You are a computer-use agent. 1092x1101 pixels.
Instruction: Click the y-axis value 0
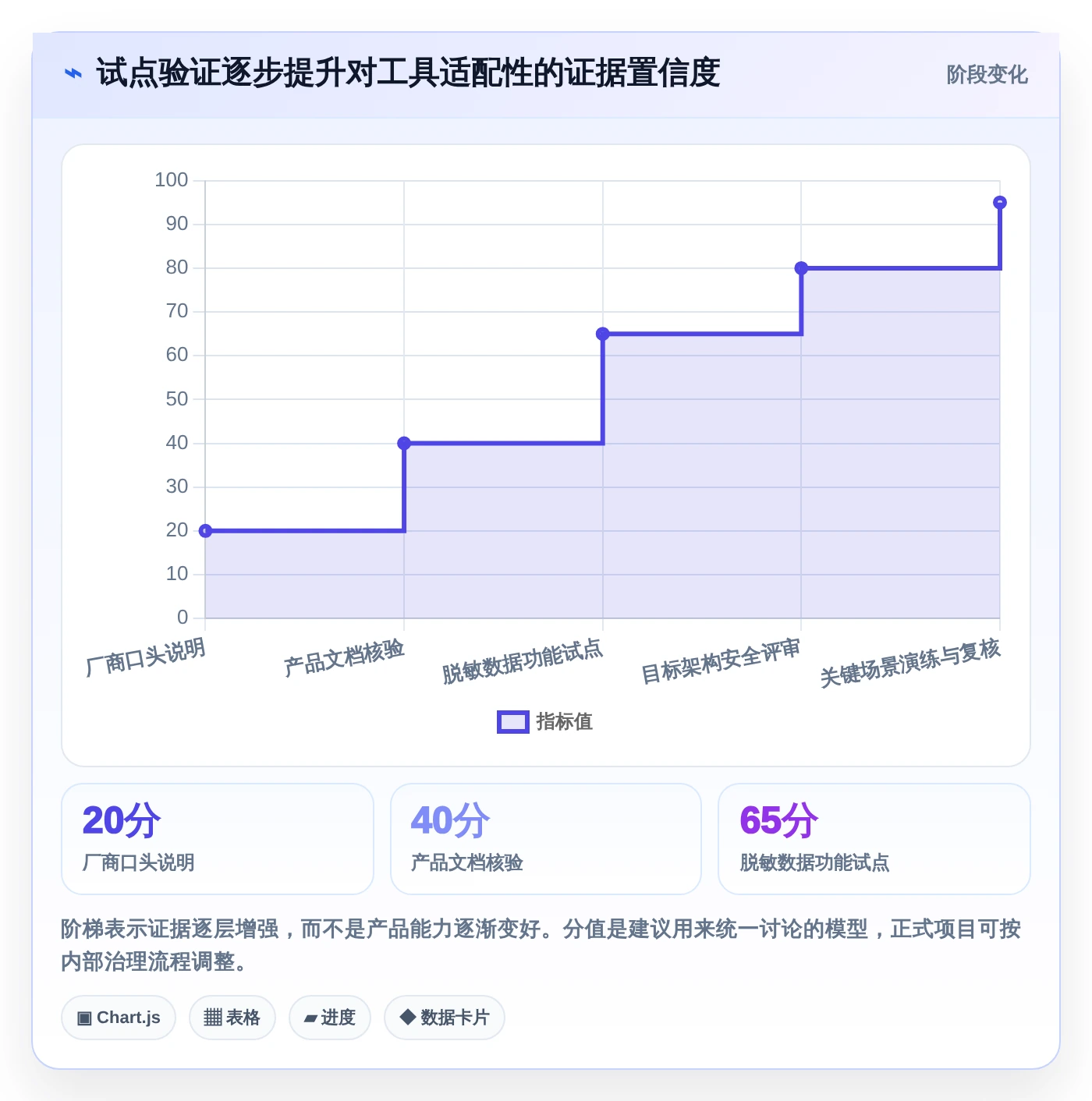(183, 618)
